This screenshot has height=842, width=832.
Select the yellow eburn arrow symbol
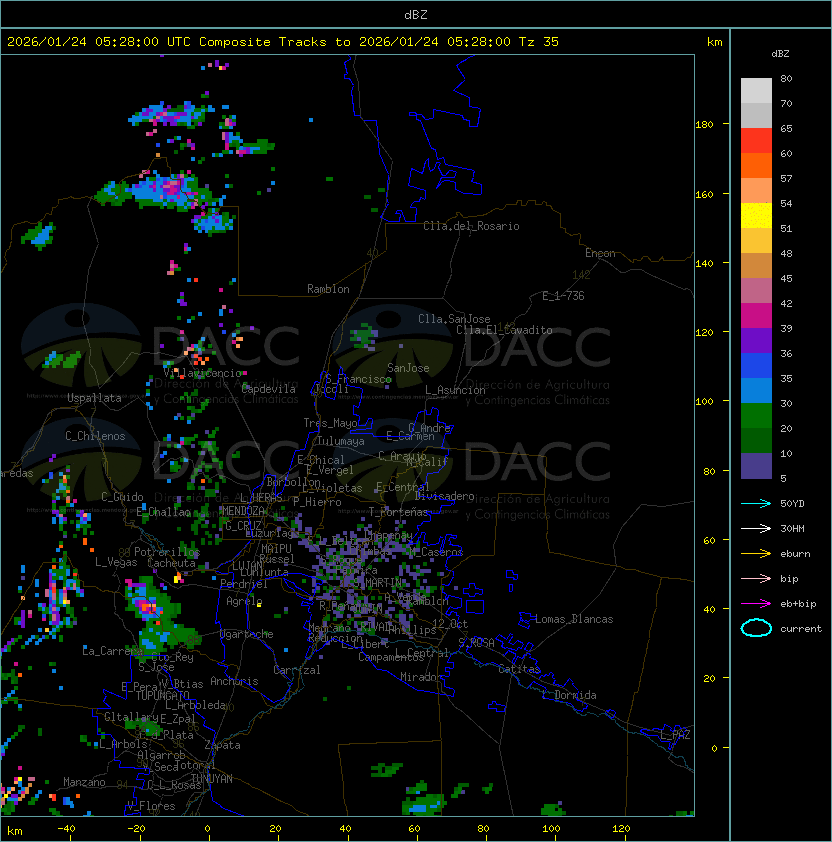point(756,554)
